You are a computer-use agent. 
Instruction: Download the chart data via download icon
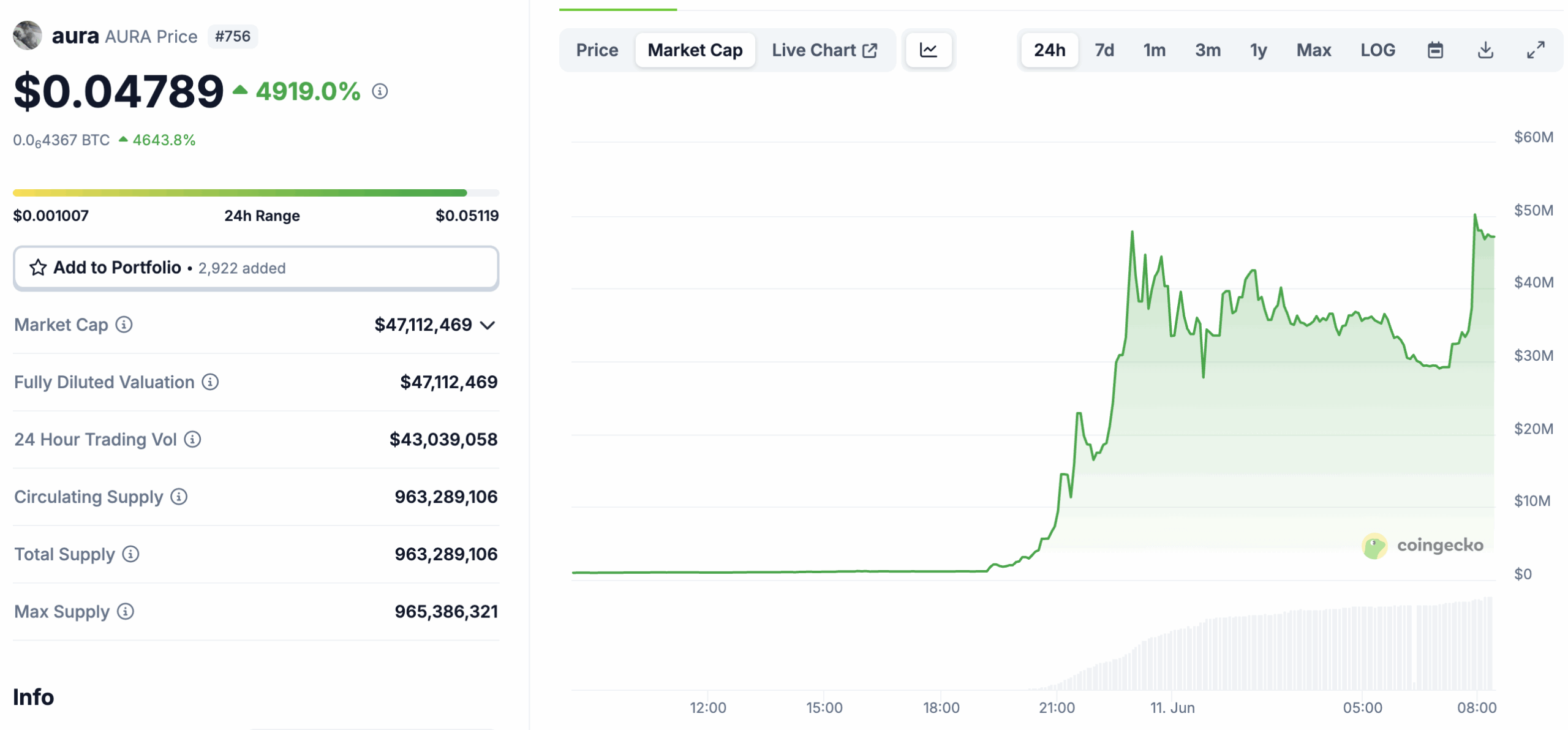click(1485, 50)
